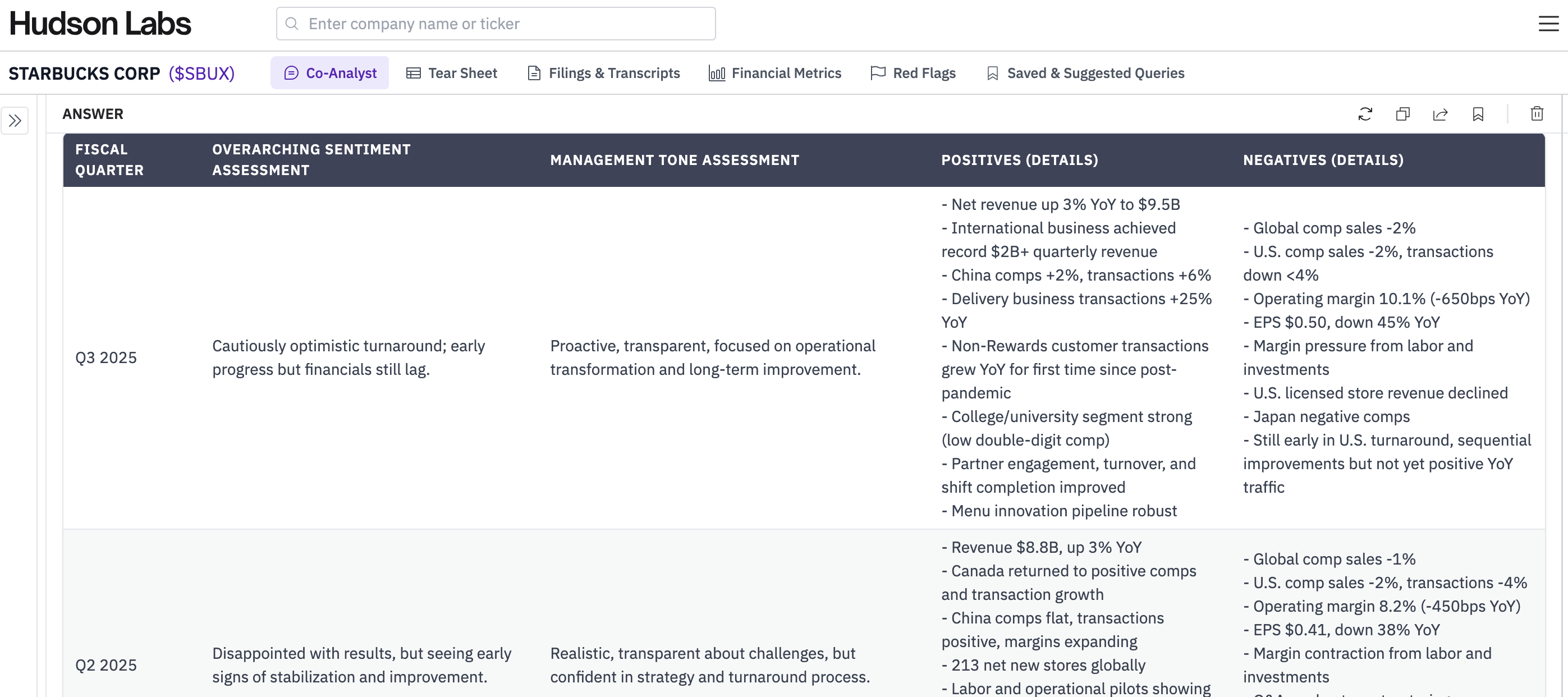Open the Tear Sheet tab

(452, 73)
